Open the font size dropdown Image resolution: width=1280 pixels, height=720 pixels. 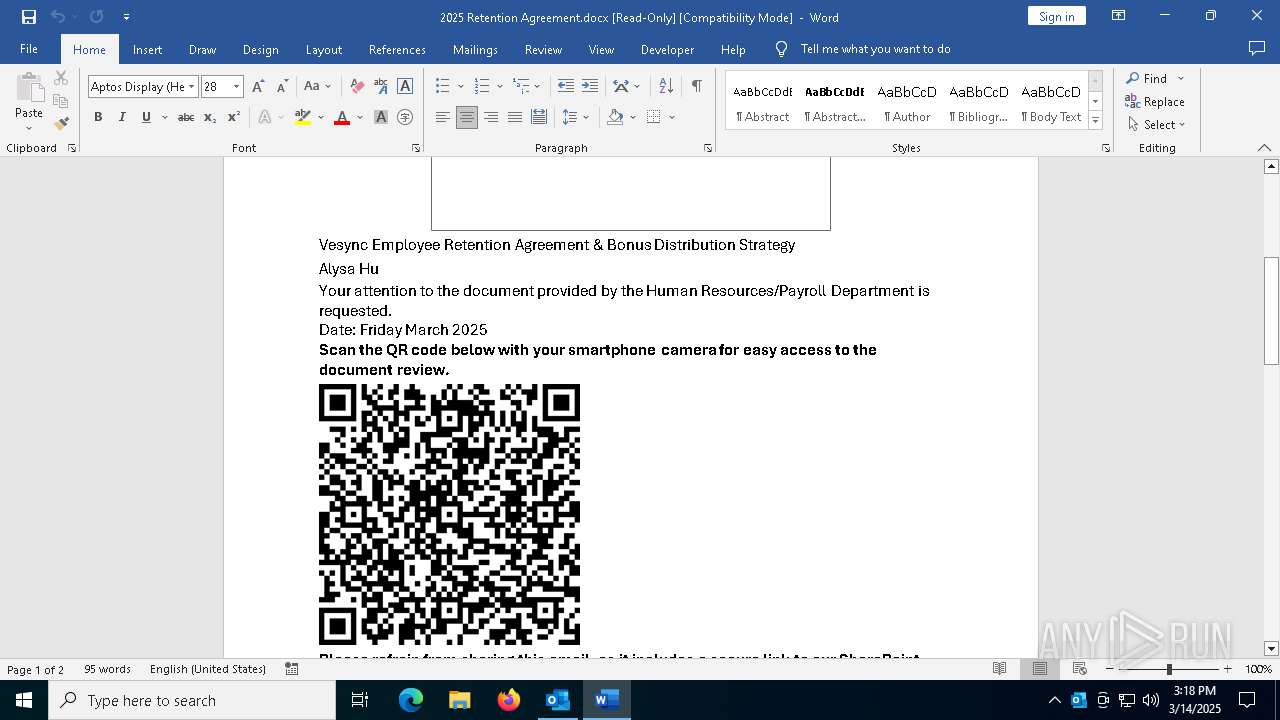pos(237,87)
